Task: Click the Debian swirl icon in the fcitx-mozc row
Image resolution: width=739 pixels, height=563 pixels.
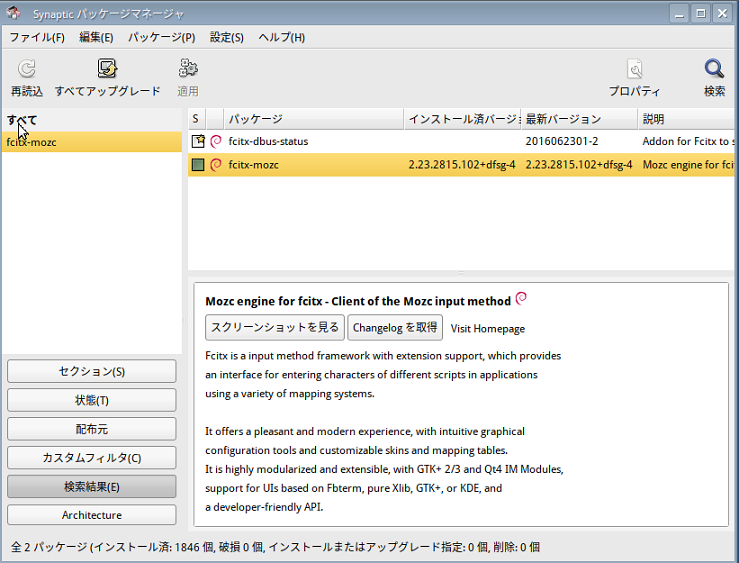Action: point(216,164)
